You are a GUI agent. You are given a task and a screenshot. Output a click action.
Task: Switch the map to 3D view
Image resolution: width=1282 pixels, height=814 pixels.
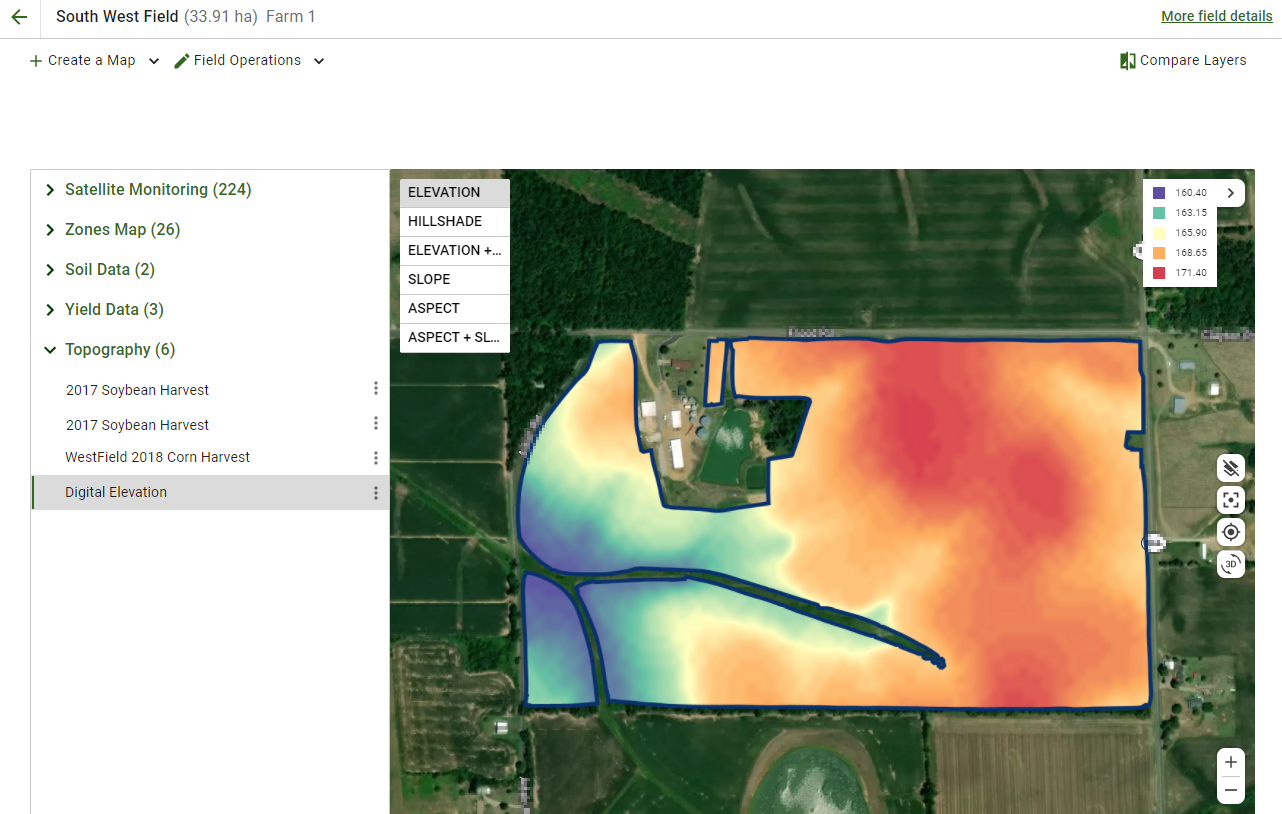coord(1231,564)
